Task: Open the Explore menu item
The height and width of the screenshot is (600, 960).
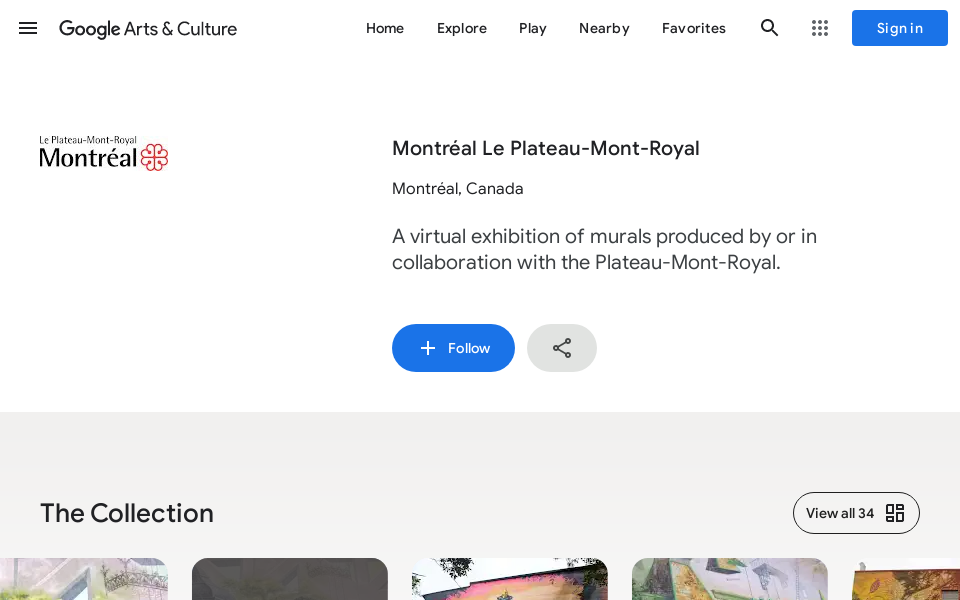Action: coord(461,28)
